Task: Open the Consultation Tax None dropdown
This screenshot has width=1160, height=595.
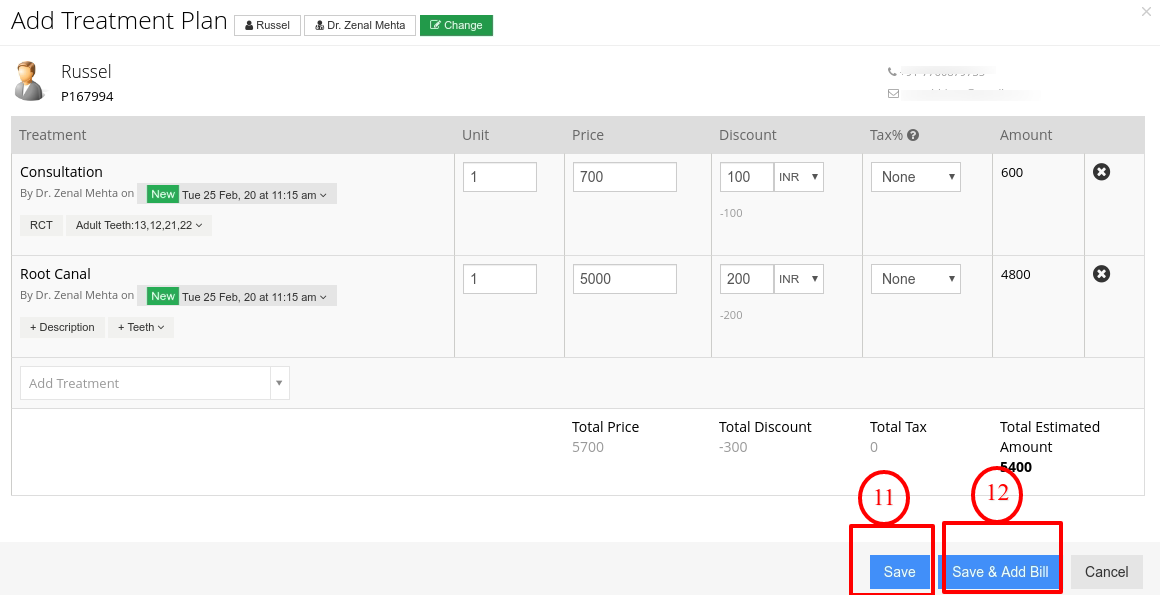Action: click(916, 177)
